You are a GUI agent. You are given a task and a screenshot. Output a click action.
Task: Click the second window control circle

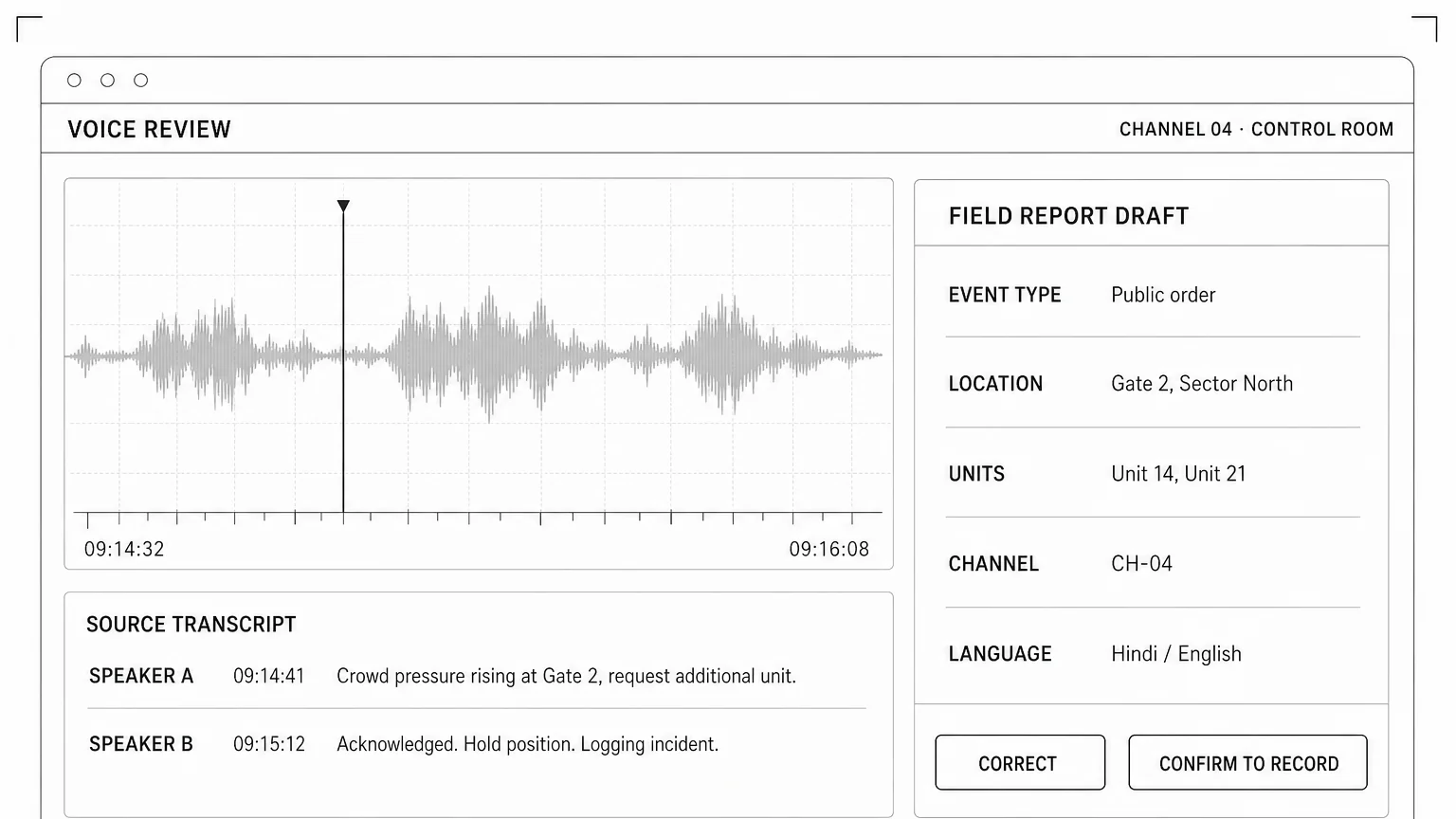[108, 81]
